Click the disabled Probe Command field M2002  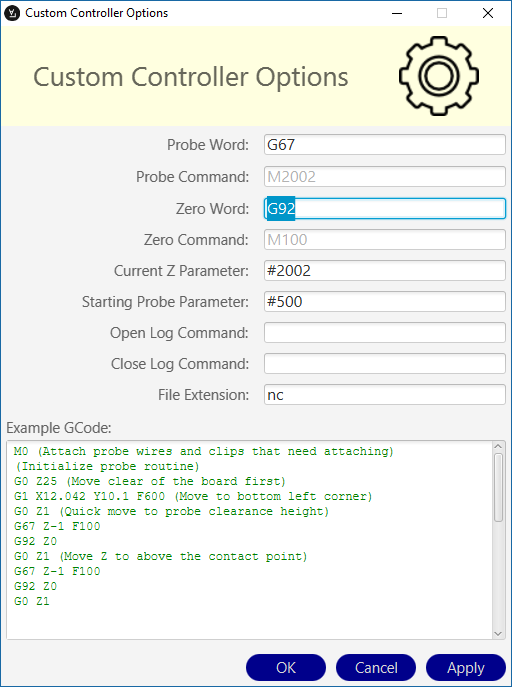click(x=385, y=177)
